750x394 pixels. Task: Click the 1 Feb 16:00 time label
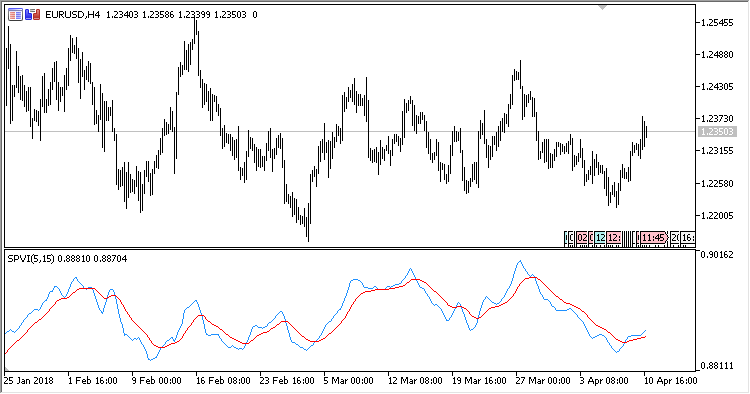93,381
